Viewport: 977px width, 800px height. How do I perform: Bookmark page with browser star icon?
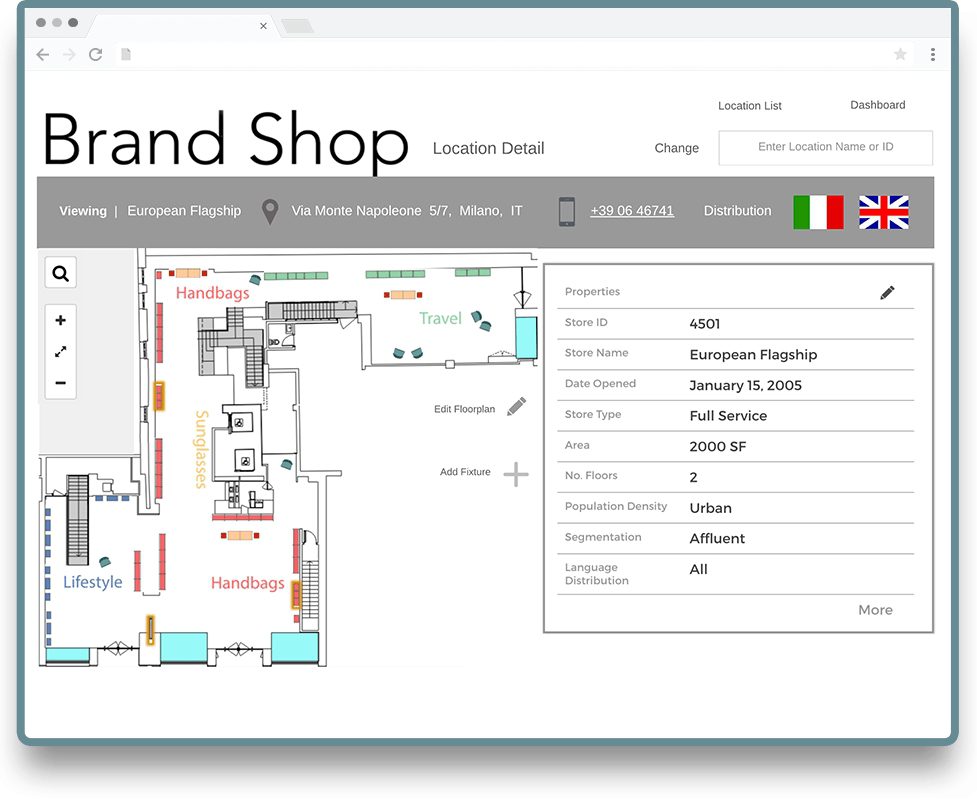point(900,55)
